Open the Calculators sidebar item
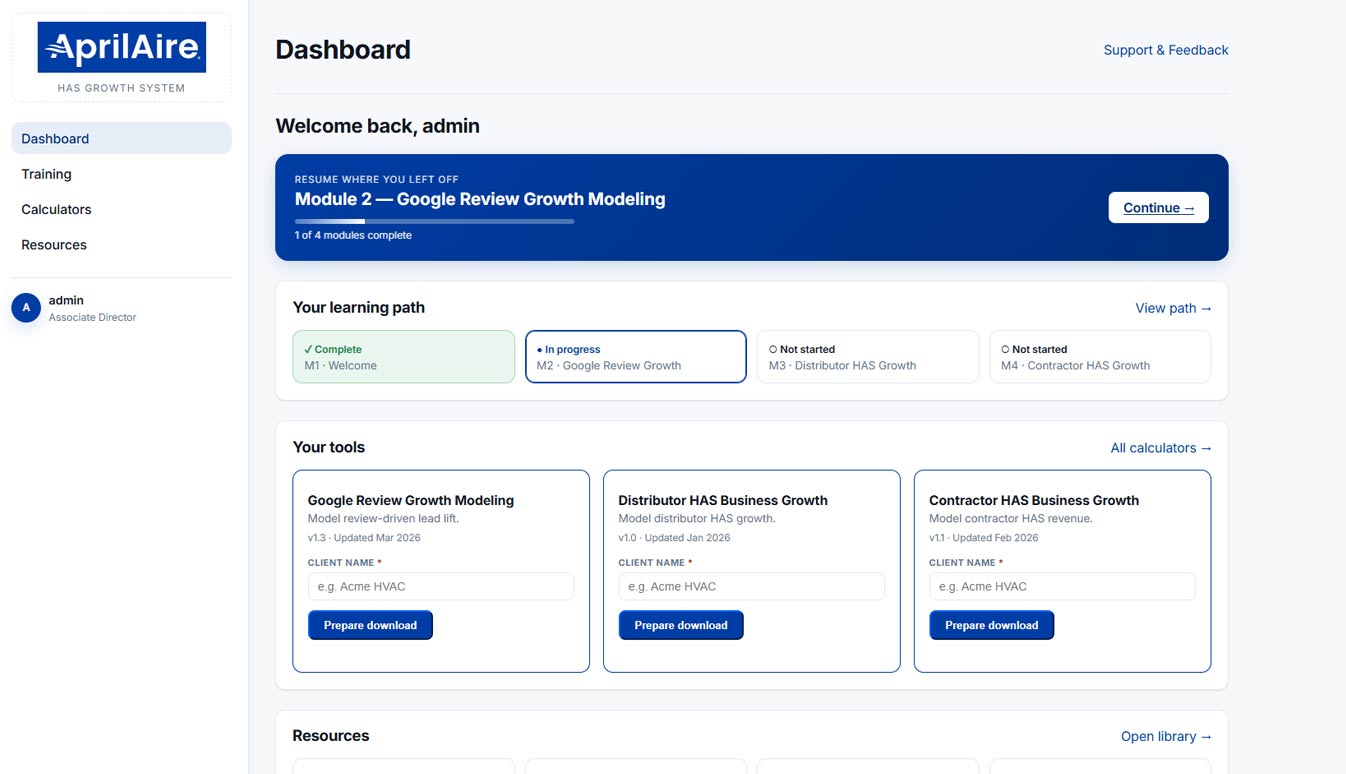Image resolution: width=1346 pixels, height=774 pixels. tap(121, 209)
